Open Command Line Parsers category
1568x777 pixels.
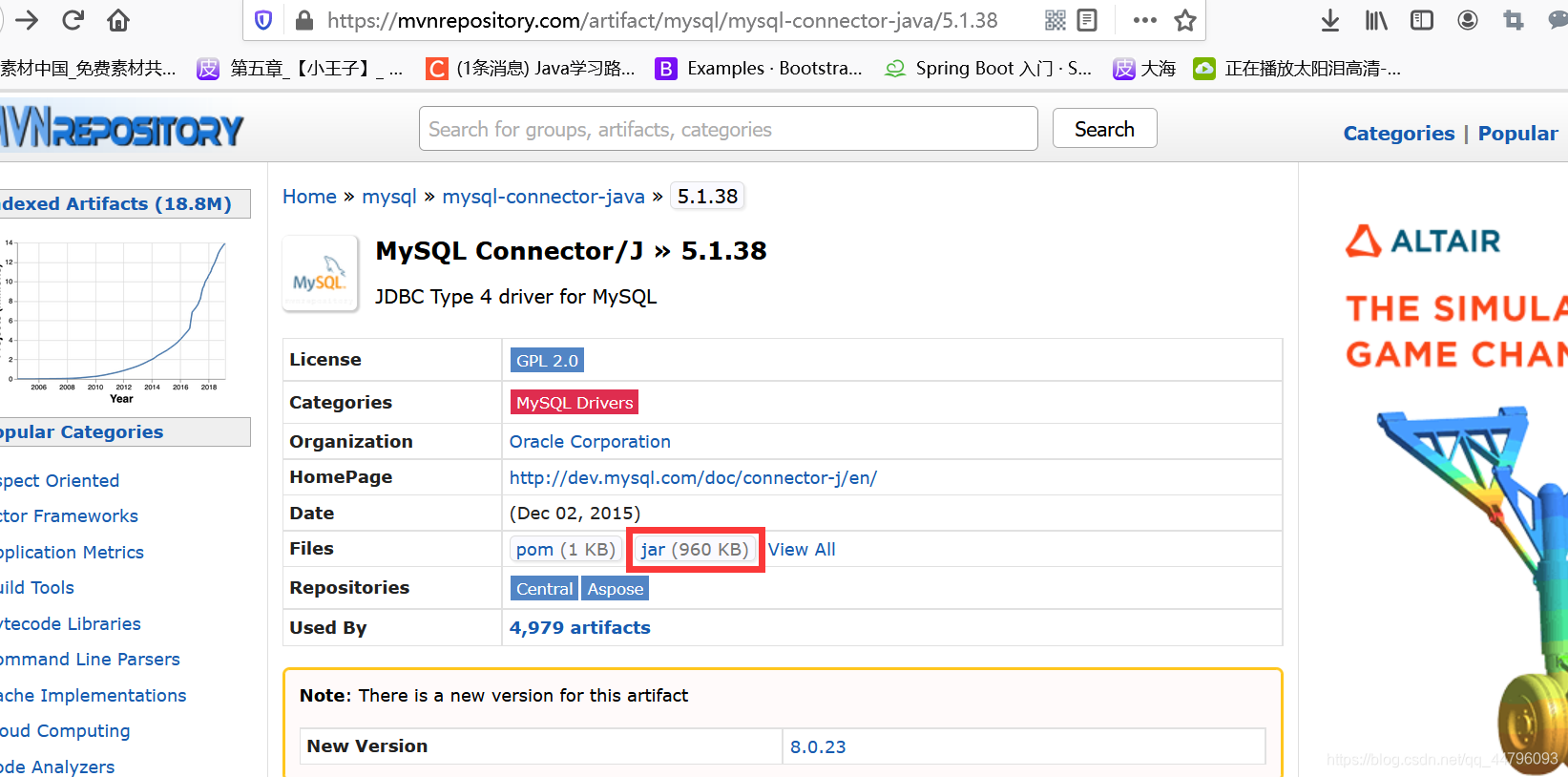(x=90, y=660)
